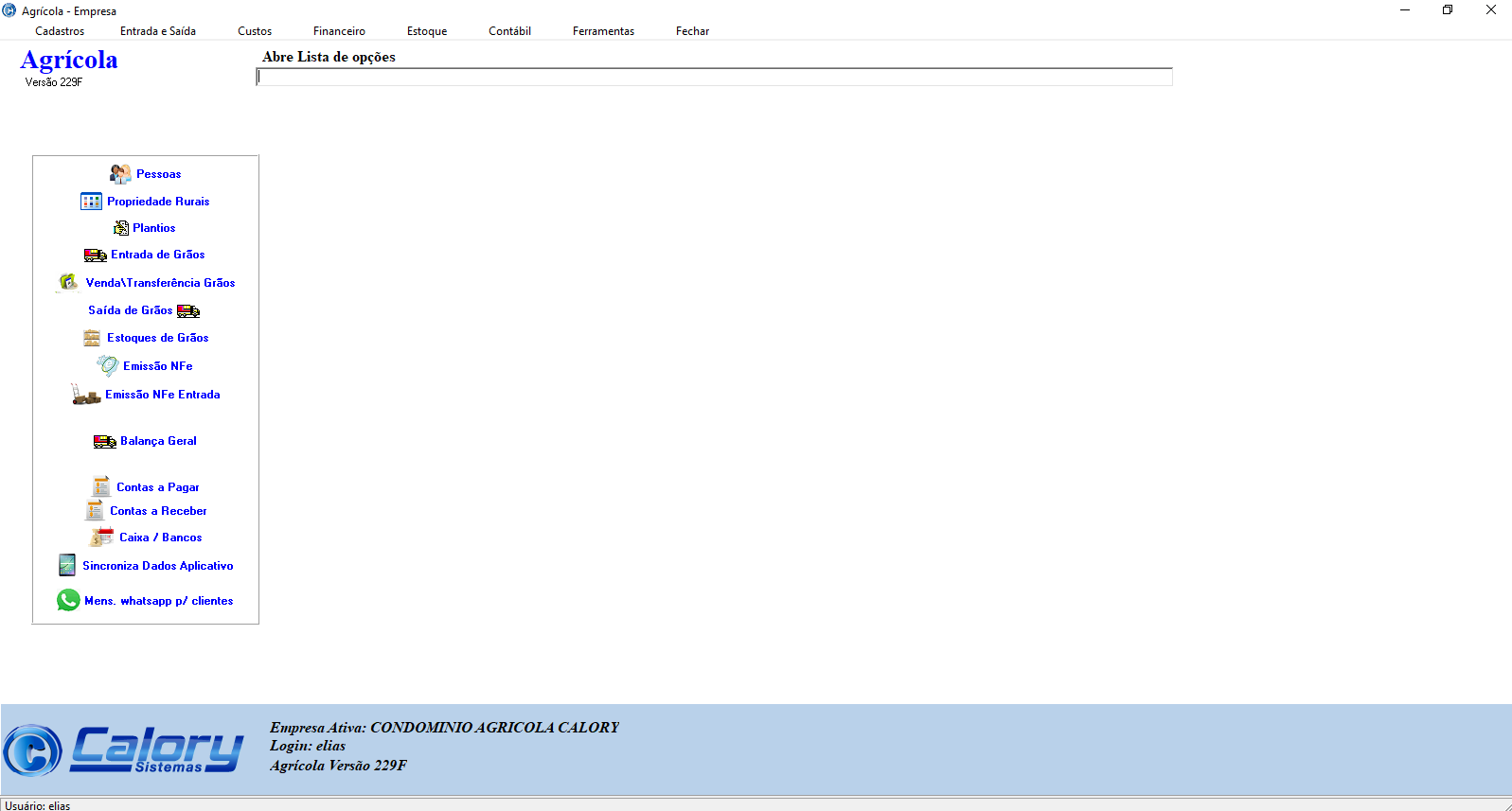
Task: Click the Saída de Grãos truck icon
Action: (188, 310)
